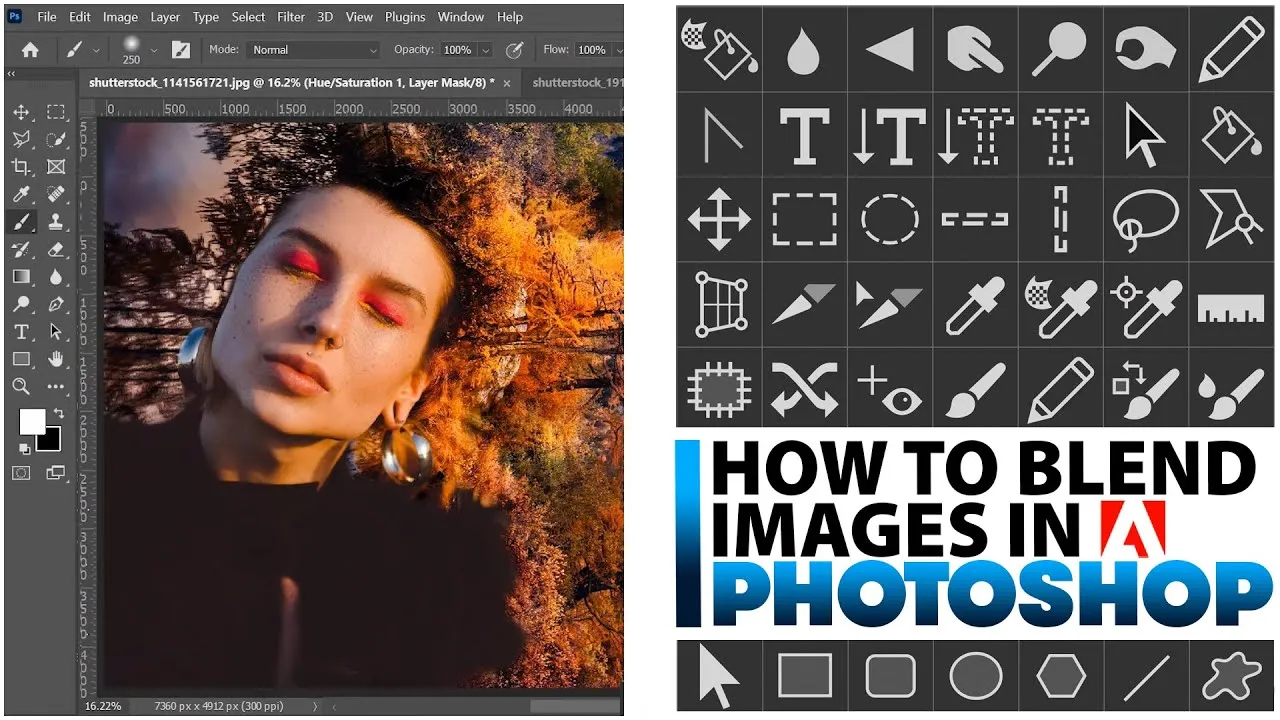1280x720 pixels.
Task: Select the Polygonal Lasso tool in left toolbar
Action: 21,139
